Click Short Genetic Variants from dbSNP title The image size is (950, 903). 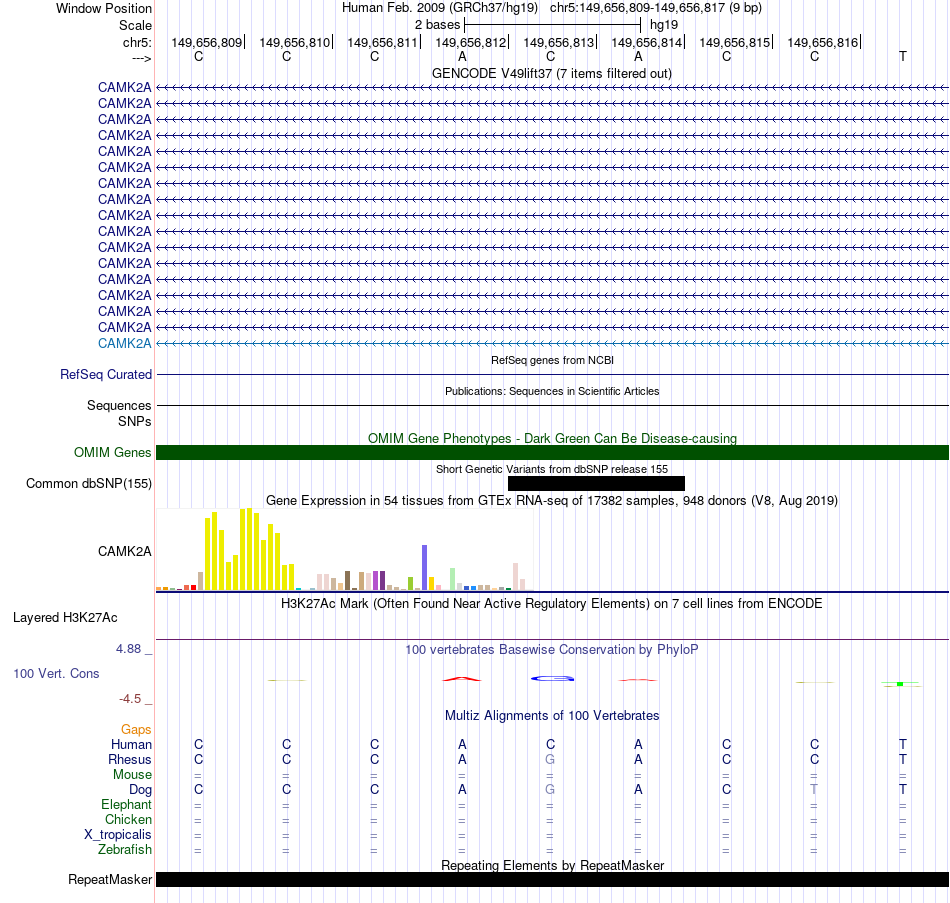click(x=552, y=469)
